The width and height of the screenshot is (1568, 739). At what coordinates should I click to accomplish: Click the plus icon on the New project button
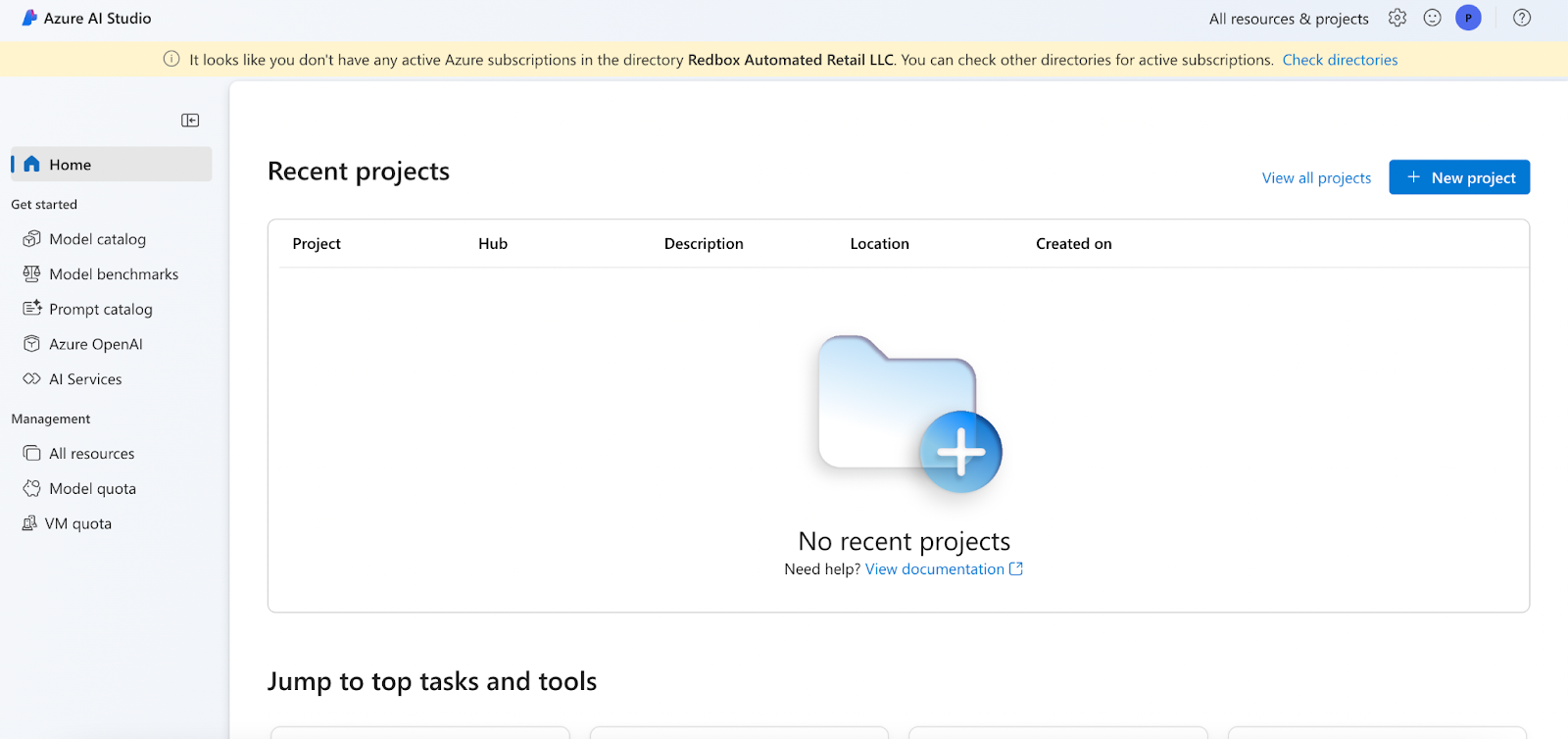1413,177
